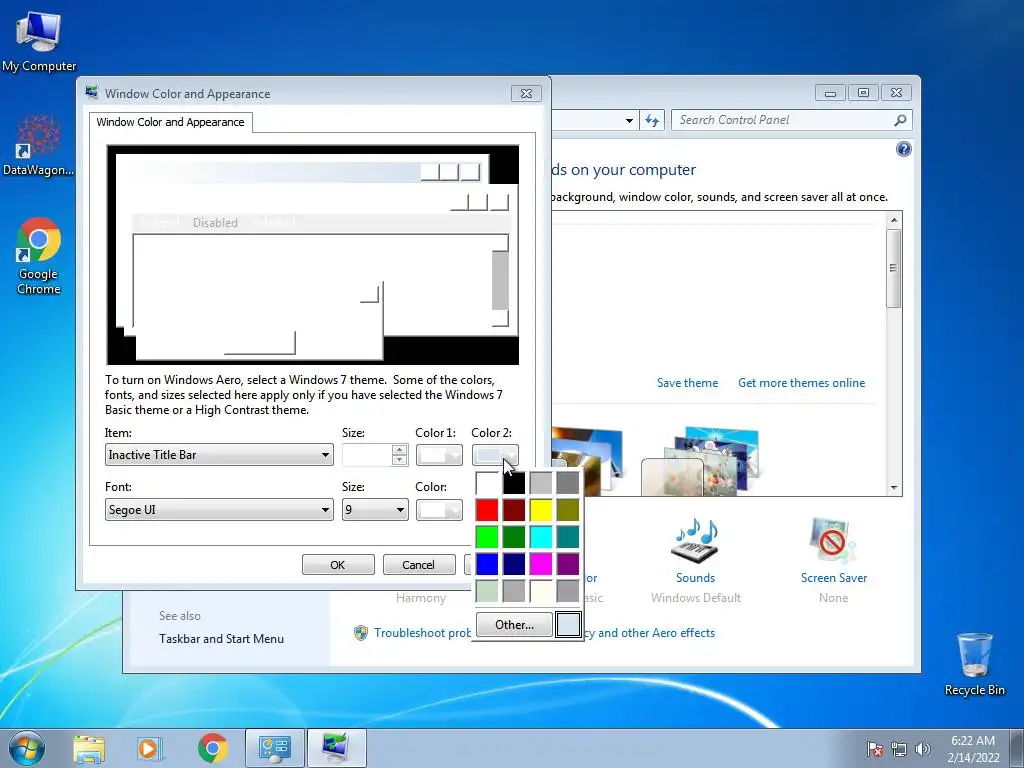Click the tray clock showing 6:22 AM
Screen dimensions: 1024x768
(973, 748)
